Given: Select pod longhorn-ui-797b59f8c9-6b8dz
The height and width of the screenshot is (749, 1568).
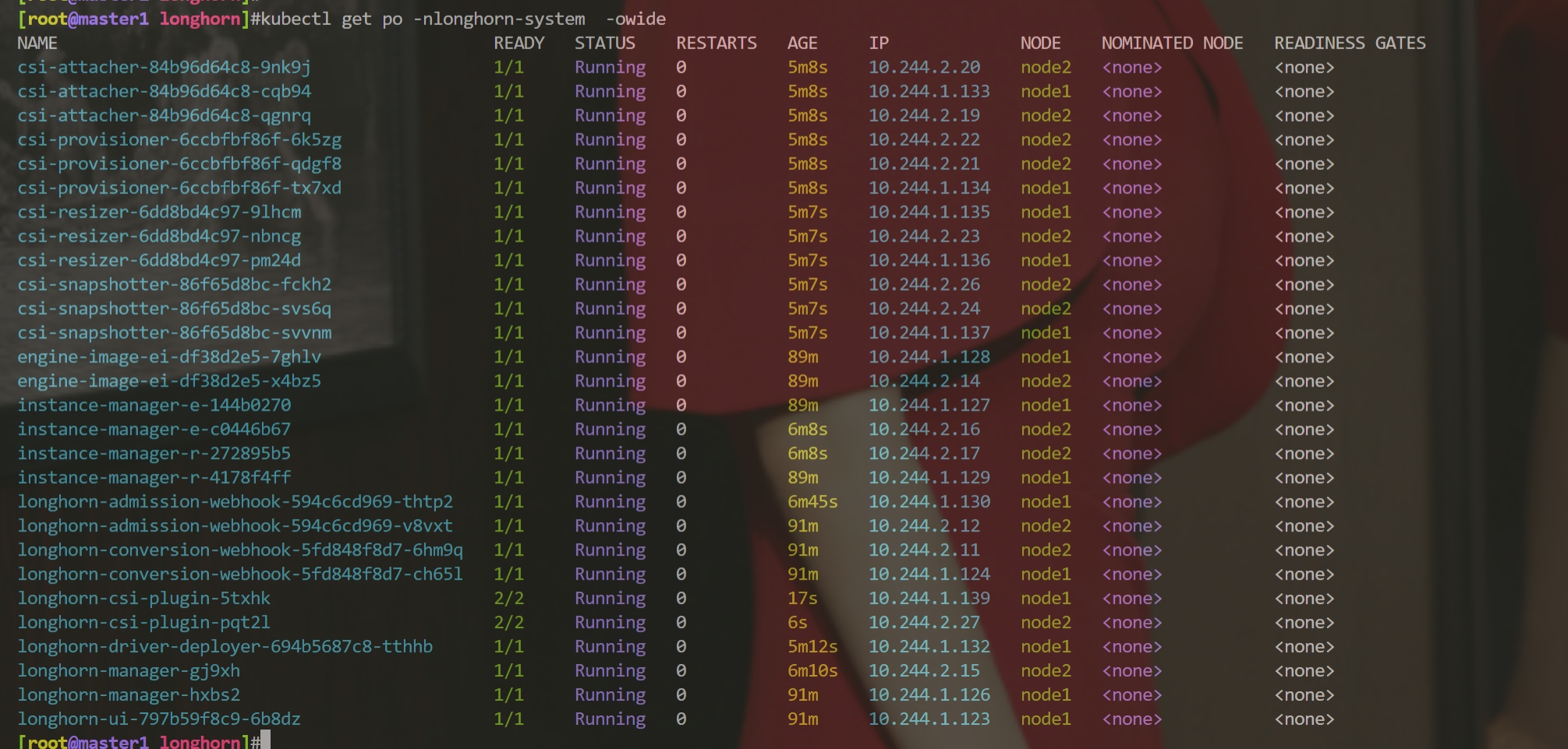Looking at the screenshot, I should [159, 719].
